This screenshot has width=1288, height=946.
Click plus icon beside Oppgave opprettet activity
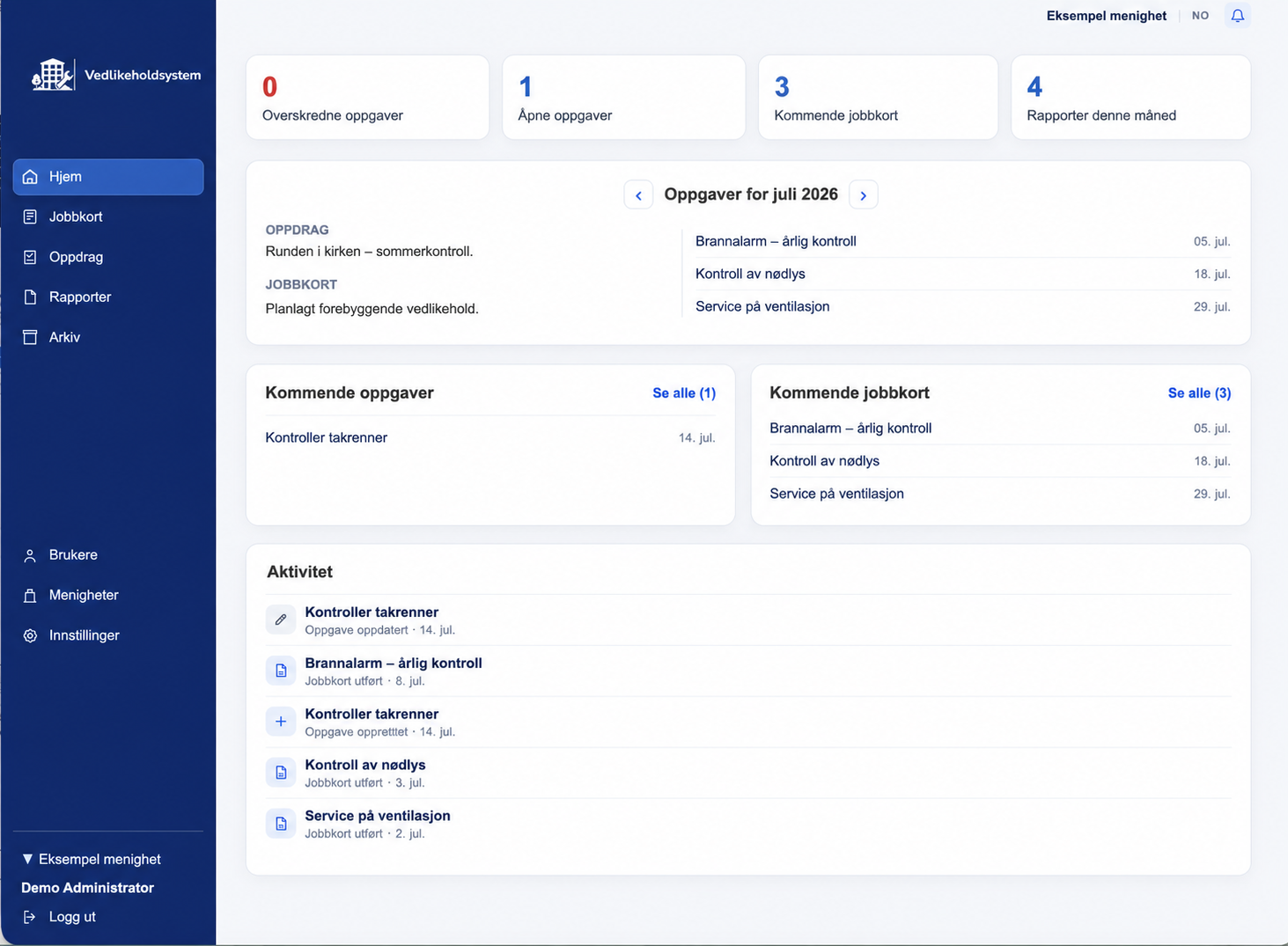coord(281,722)
